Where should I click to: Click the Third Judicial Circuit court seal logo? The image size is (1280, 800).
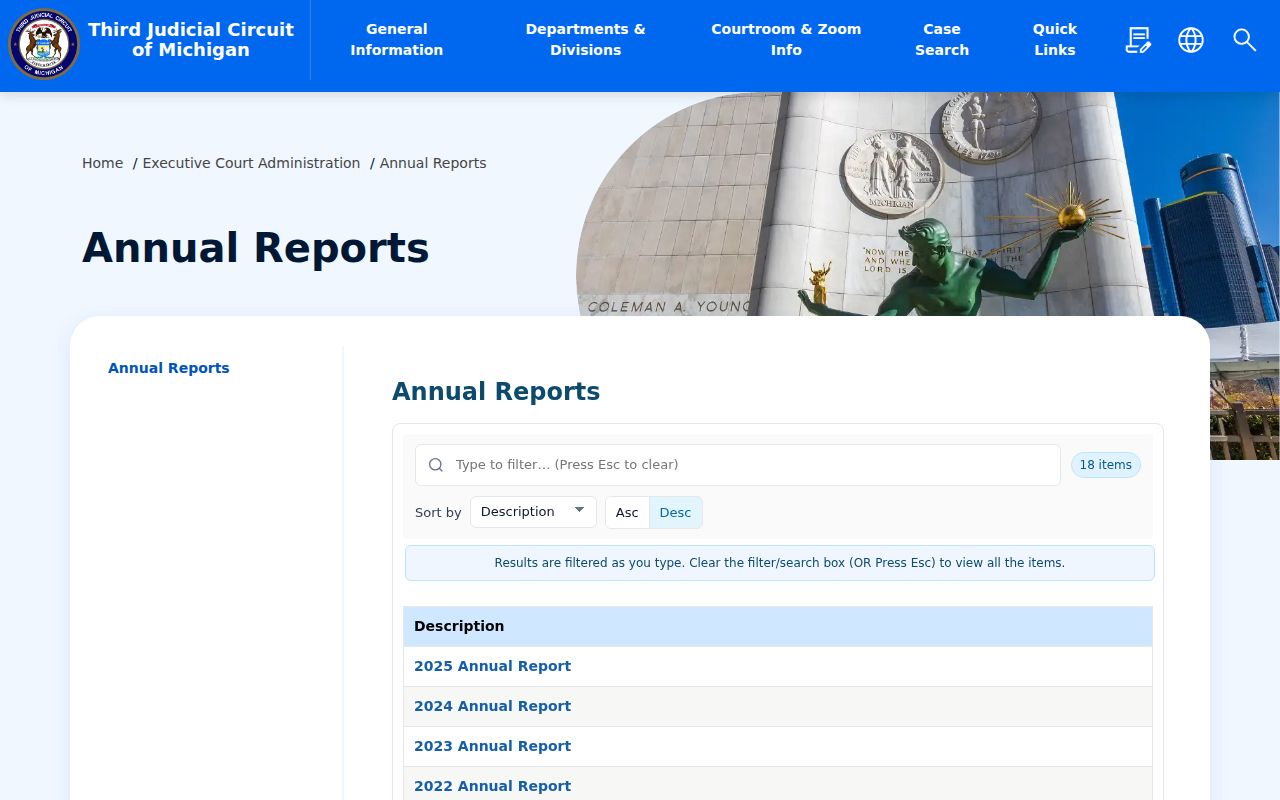(x=44, y=43)
